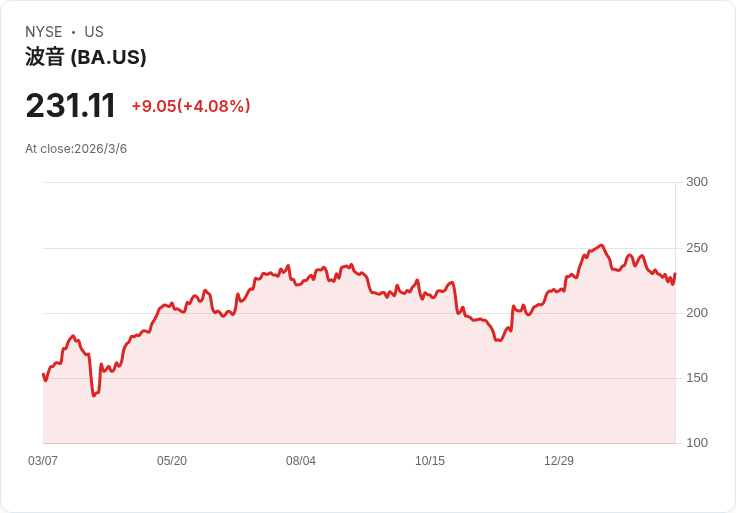
Task: Click the leftmost start of the price line
Action: (43, 374)
